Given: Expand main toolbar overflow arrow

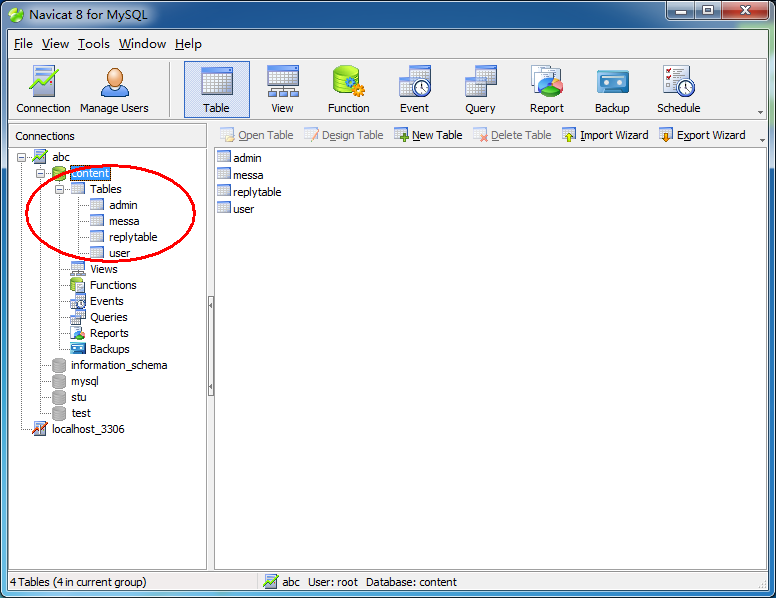Looking at the screenshot, I should (761, 112).
